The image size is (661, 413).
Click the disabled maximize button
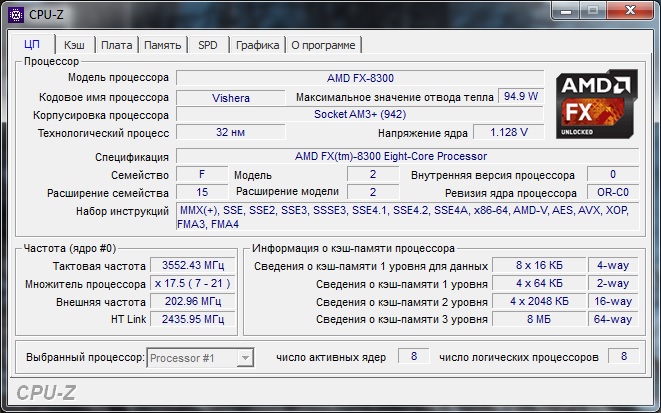pyautogui.click(x=593, y=11)
